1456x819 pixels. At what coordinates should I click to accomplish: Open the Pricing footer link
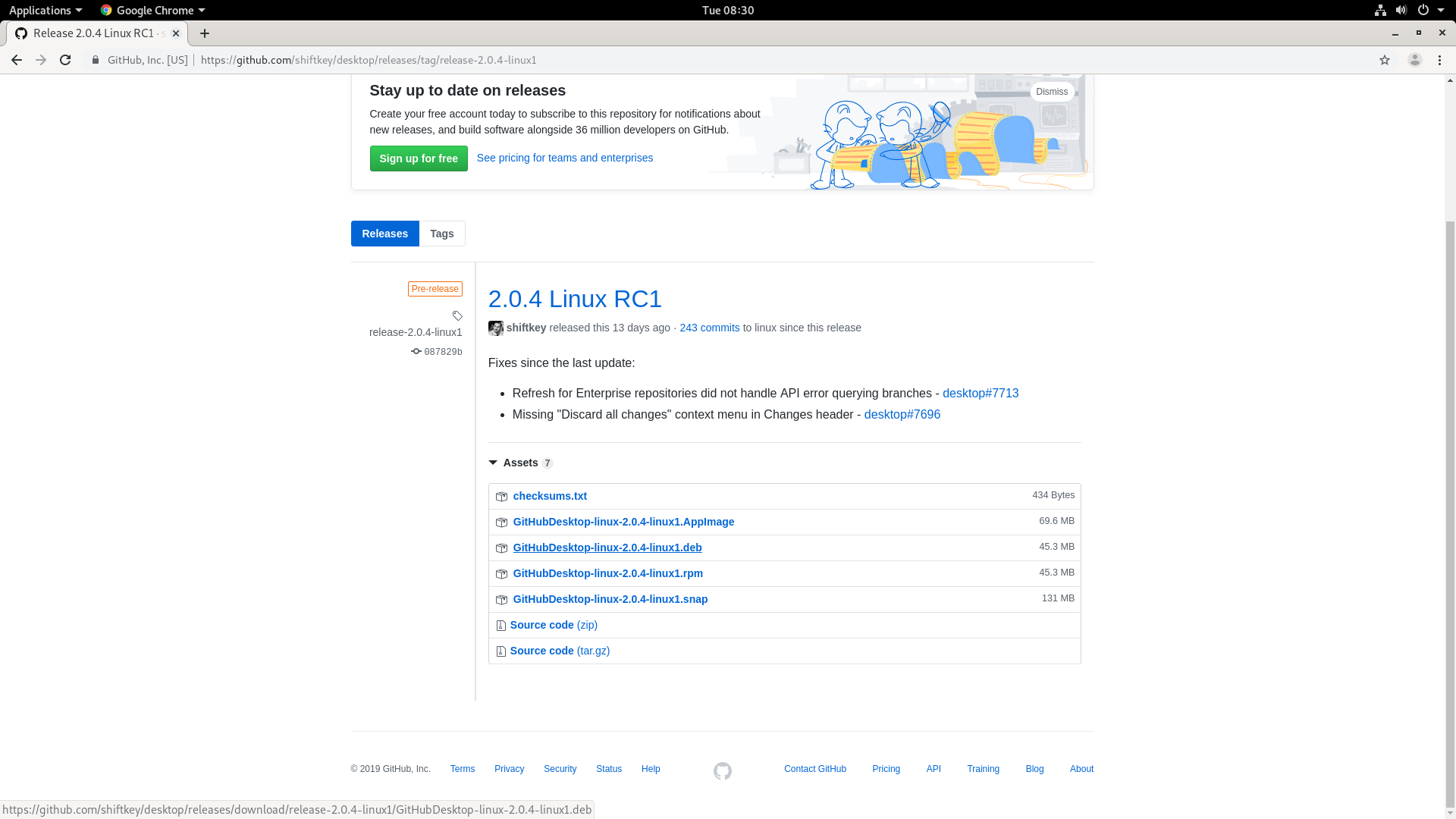886,769
